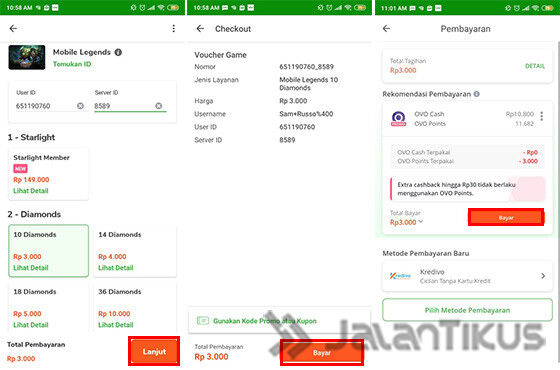
Task: Open the Mobile Legends game thumbnail
Action: [x=27, y=57]
